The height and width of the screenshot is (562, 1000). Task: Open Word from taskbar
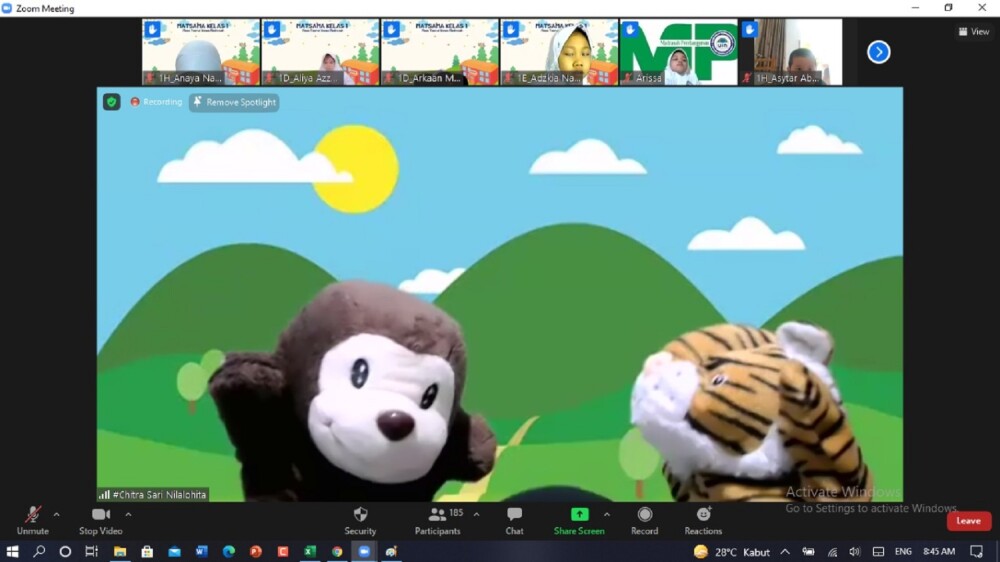pos(202,551)
